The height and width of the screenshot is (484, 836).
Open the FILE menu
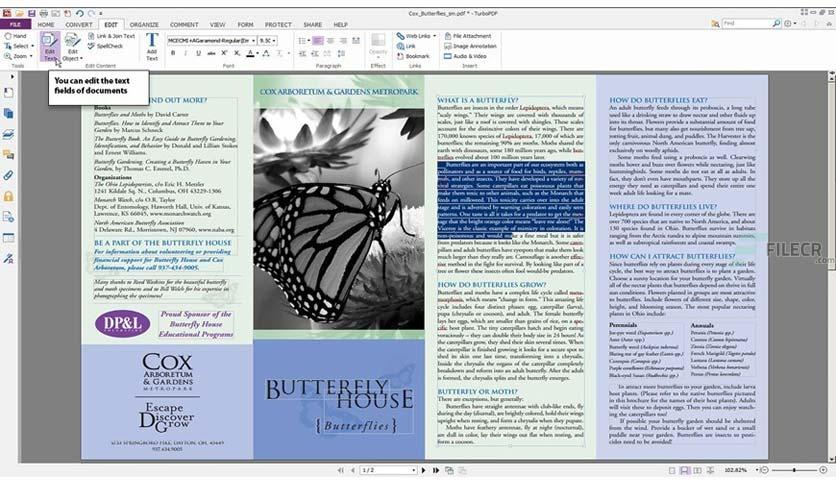[15, 25]
